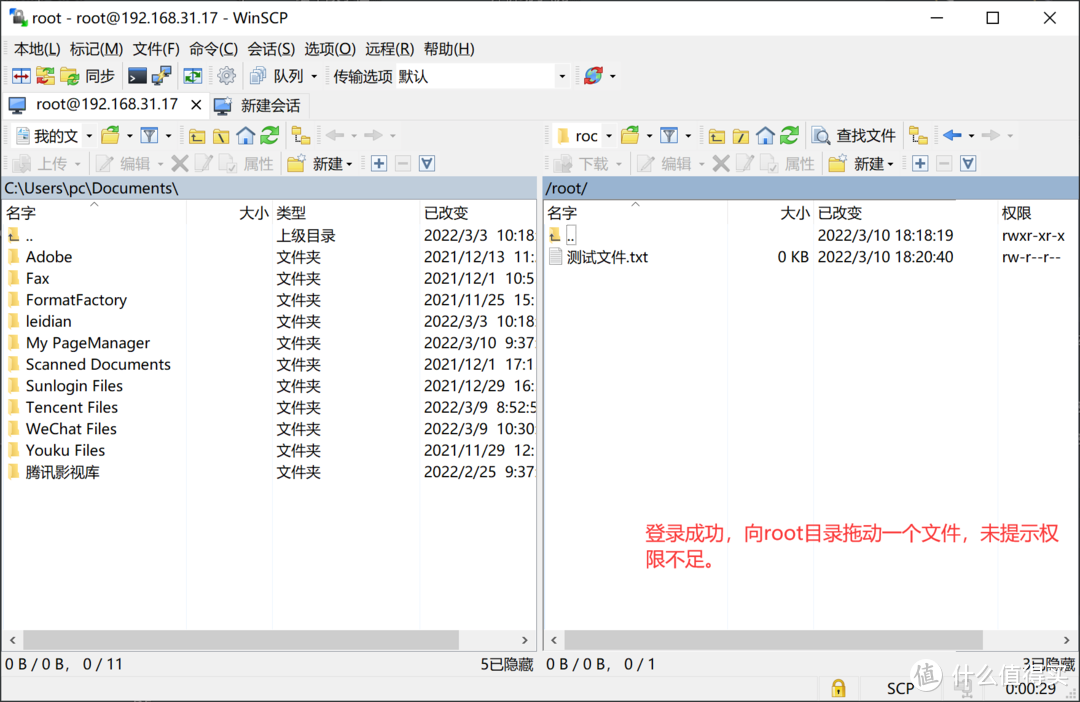Select the Tencent Files folder

click(63, 407)
